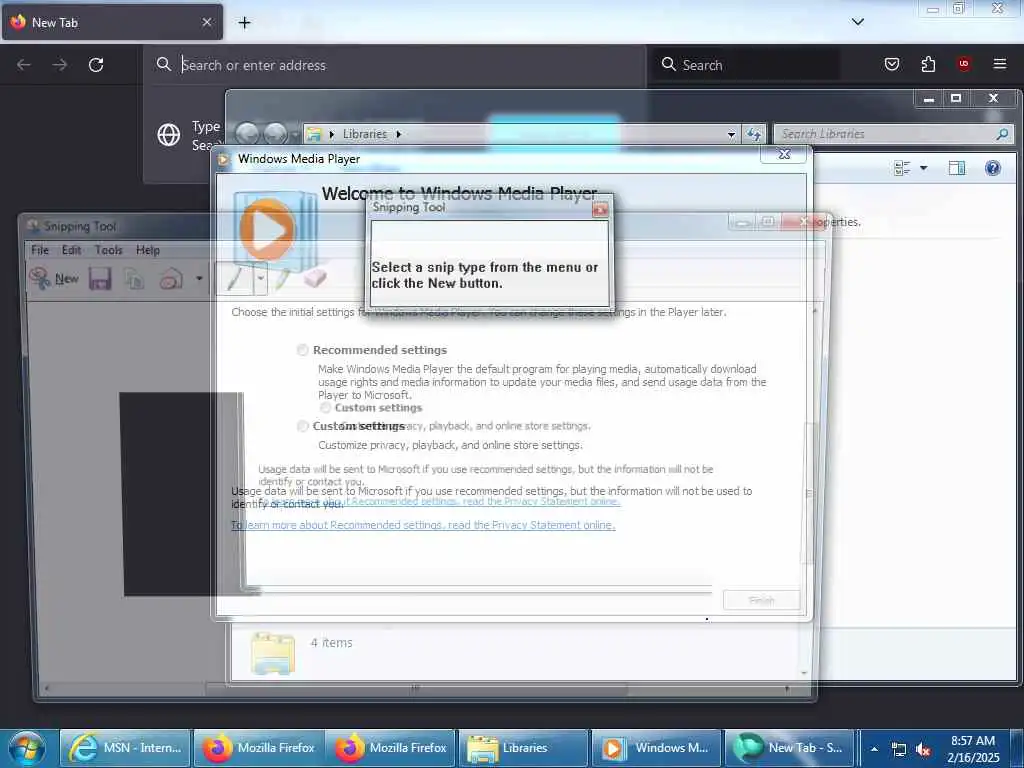Close the small Snipping Tool popup
The height and width of the screenshot is (768, 1024).
(600, 210)
